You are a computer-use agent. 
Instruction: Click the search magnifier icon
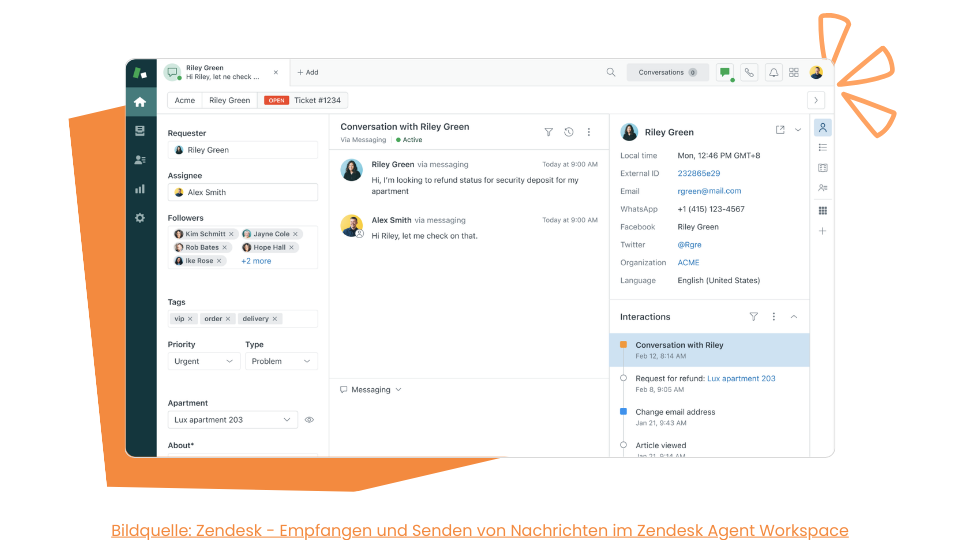[610, 72]
